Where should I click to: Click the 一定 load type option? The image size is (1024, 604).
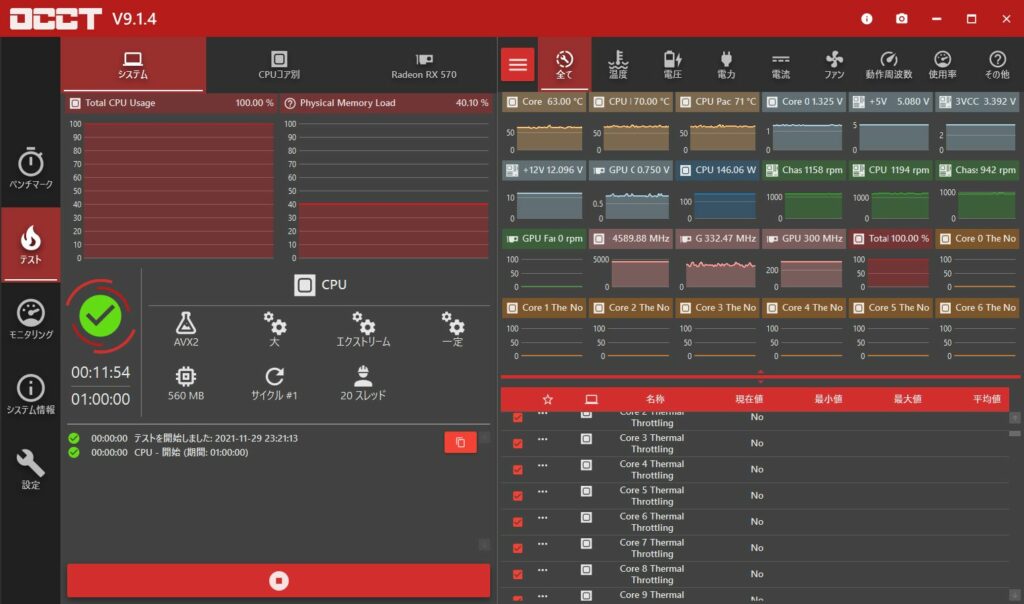coord(453,329)
